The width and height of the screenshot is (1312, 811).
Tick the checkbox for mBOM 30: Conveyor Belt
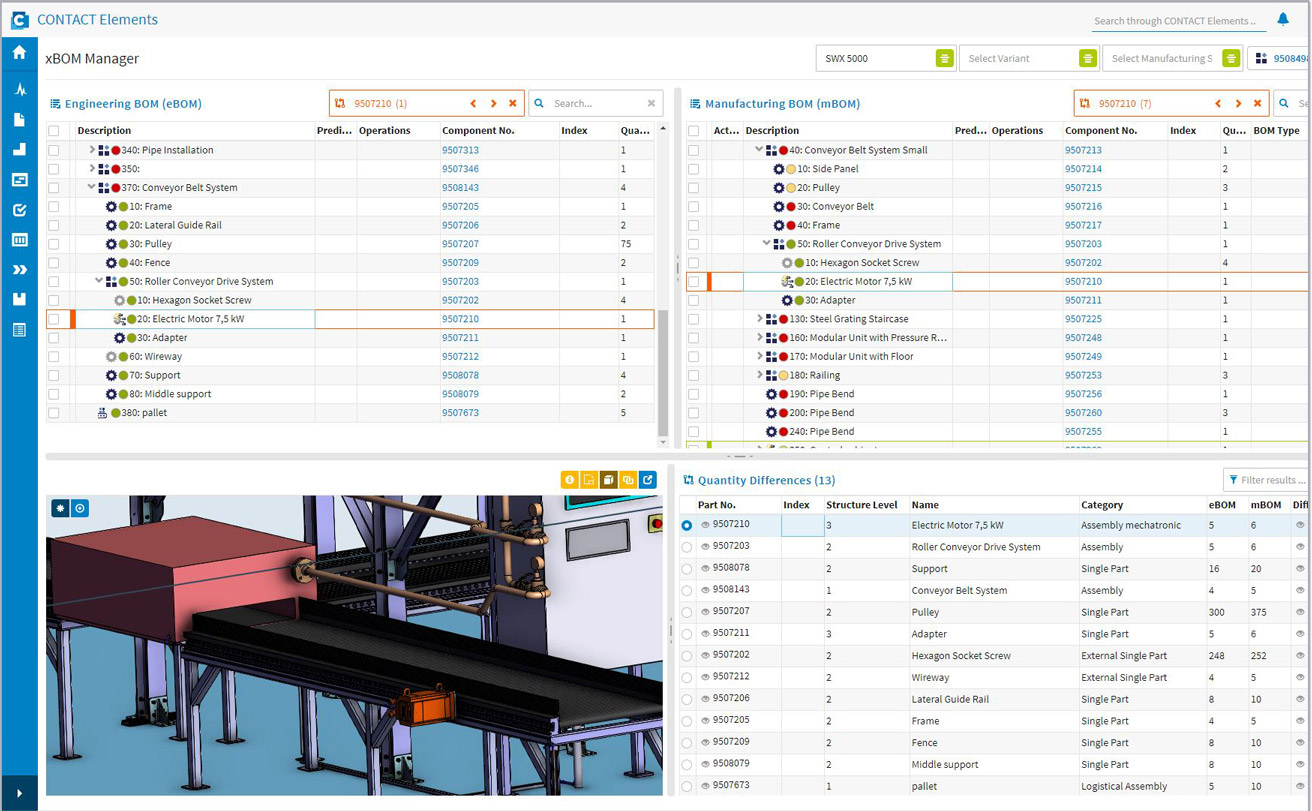click(693, 207)
